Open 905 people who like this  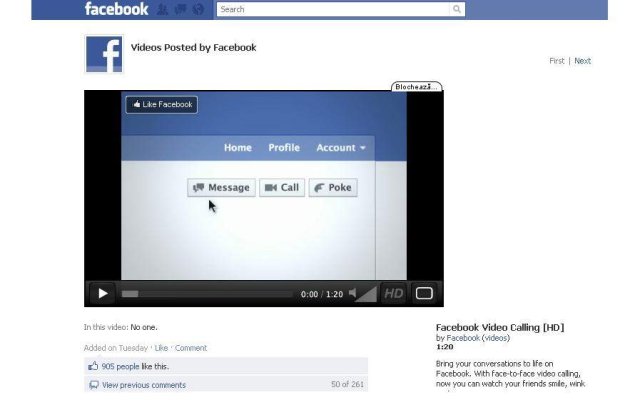(x=120, y=367)
